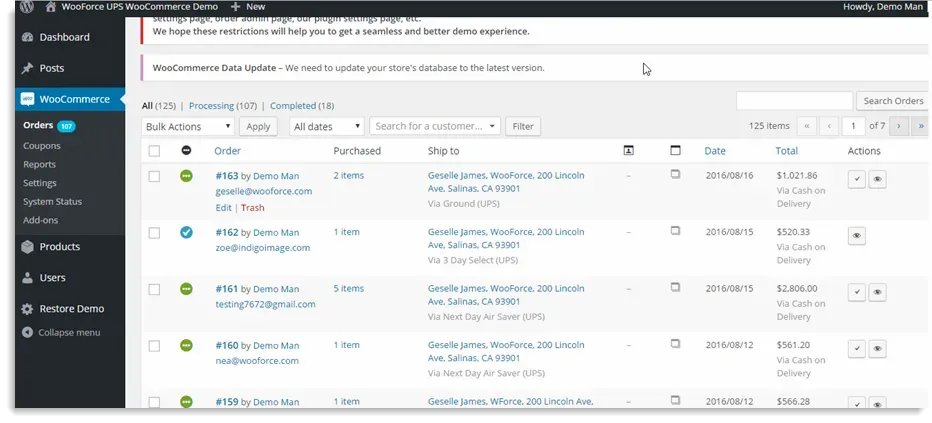932x423 pixels.
Task: Open the Settings submenu item
Action: tap(40, 183)
